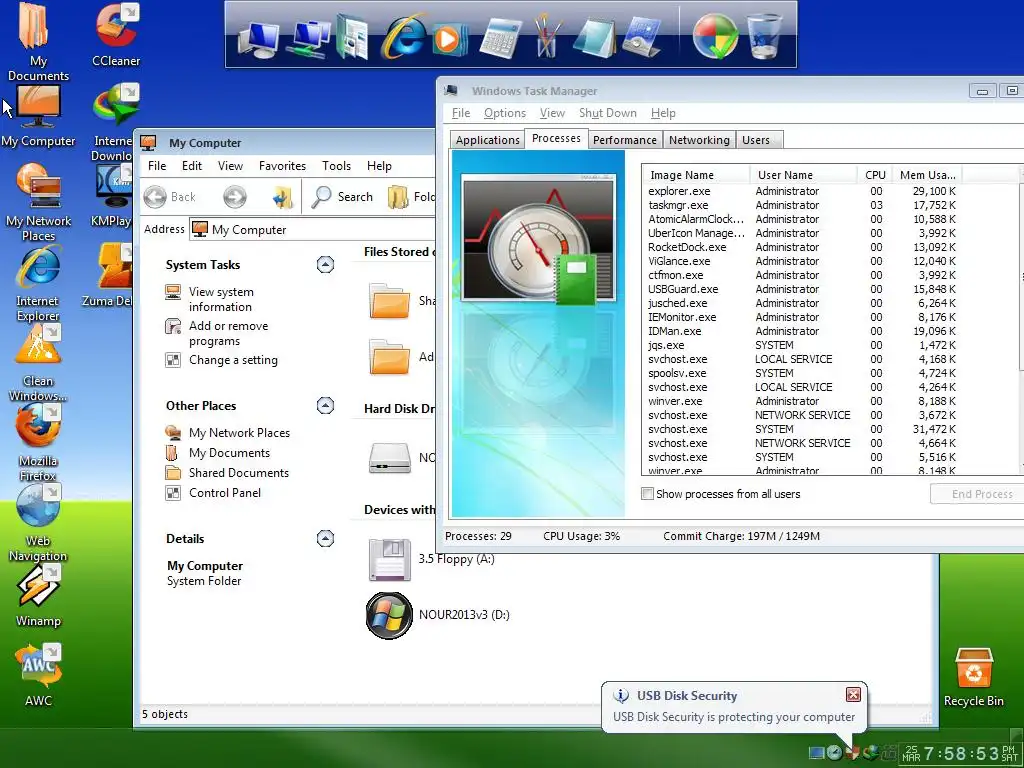Select Internet Explorer desktop icon

[x=38, y=284]
